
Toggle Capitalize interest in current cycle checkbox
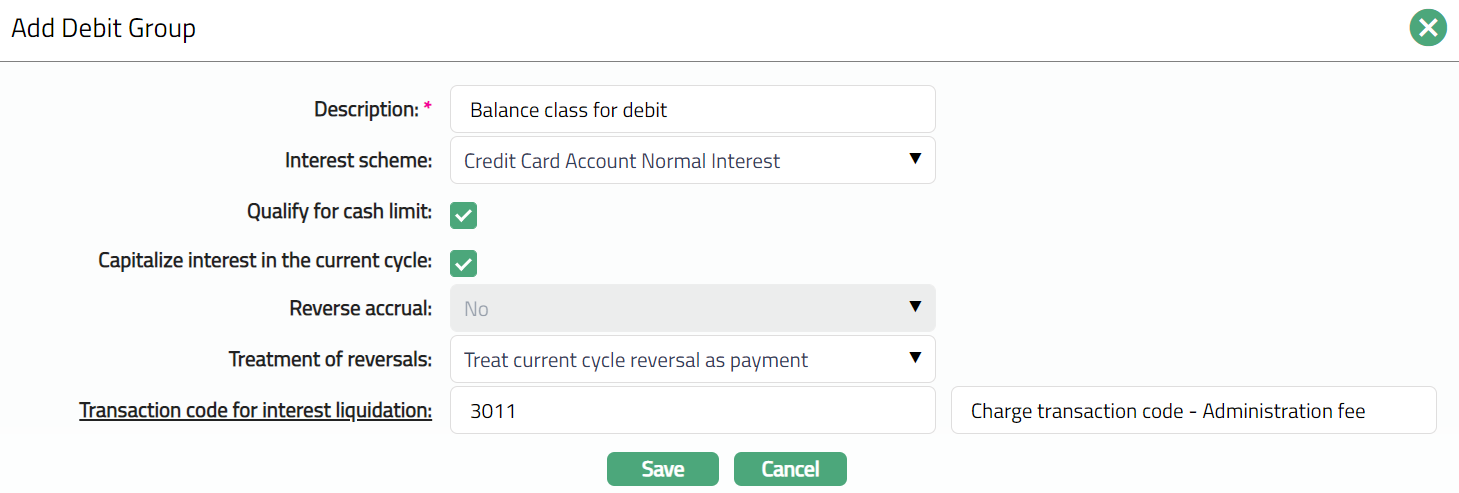pyautogui.click(x=463, y=264)
